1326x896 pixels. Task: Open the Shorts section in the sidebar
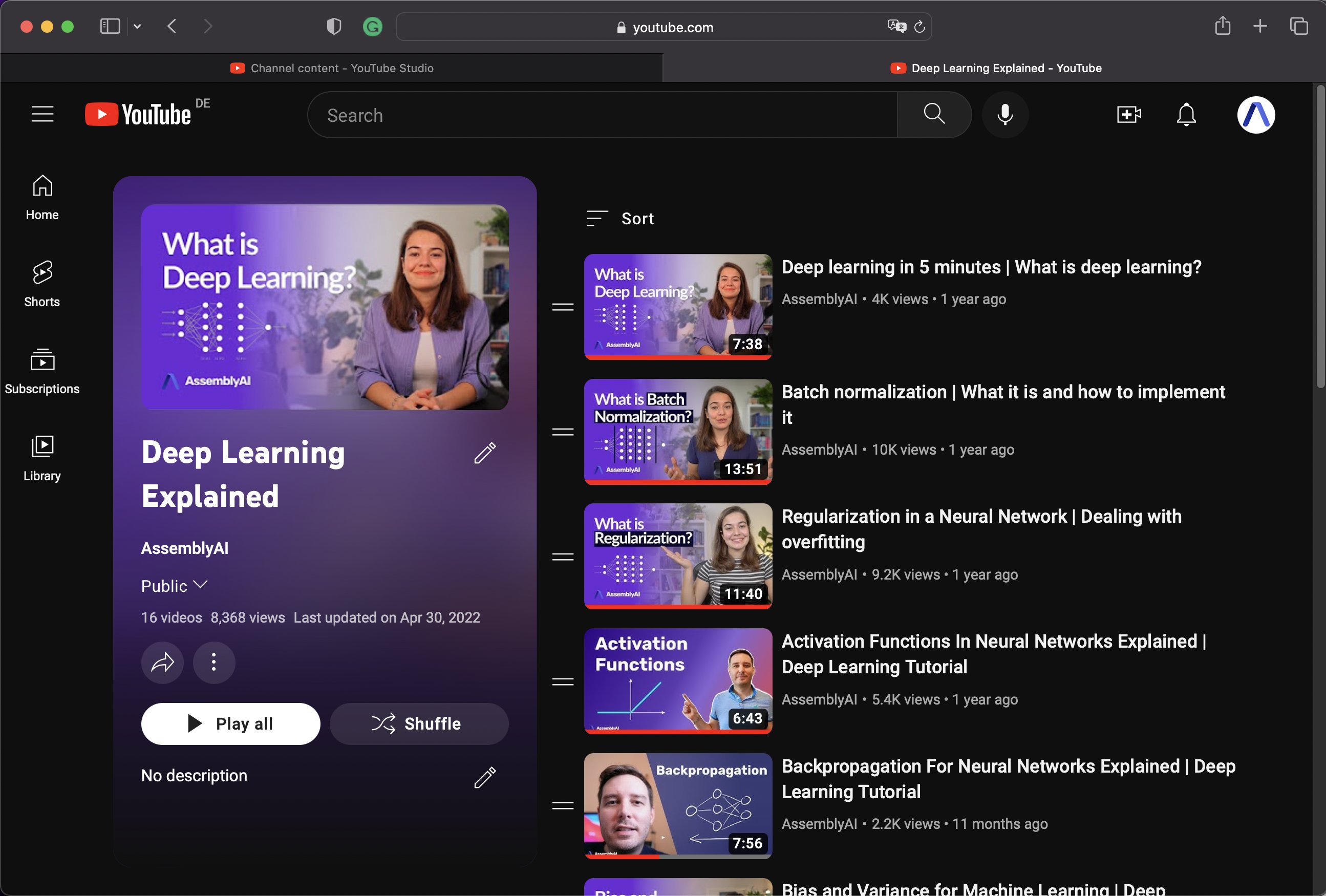(42, 284)
